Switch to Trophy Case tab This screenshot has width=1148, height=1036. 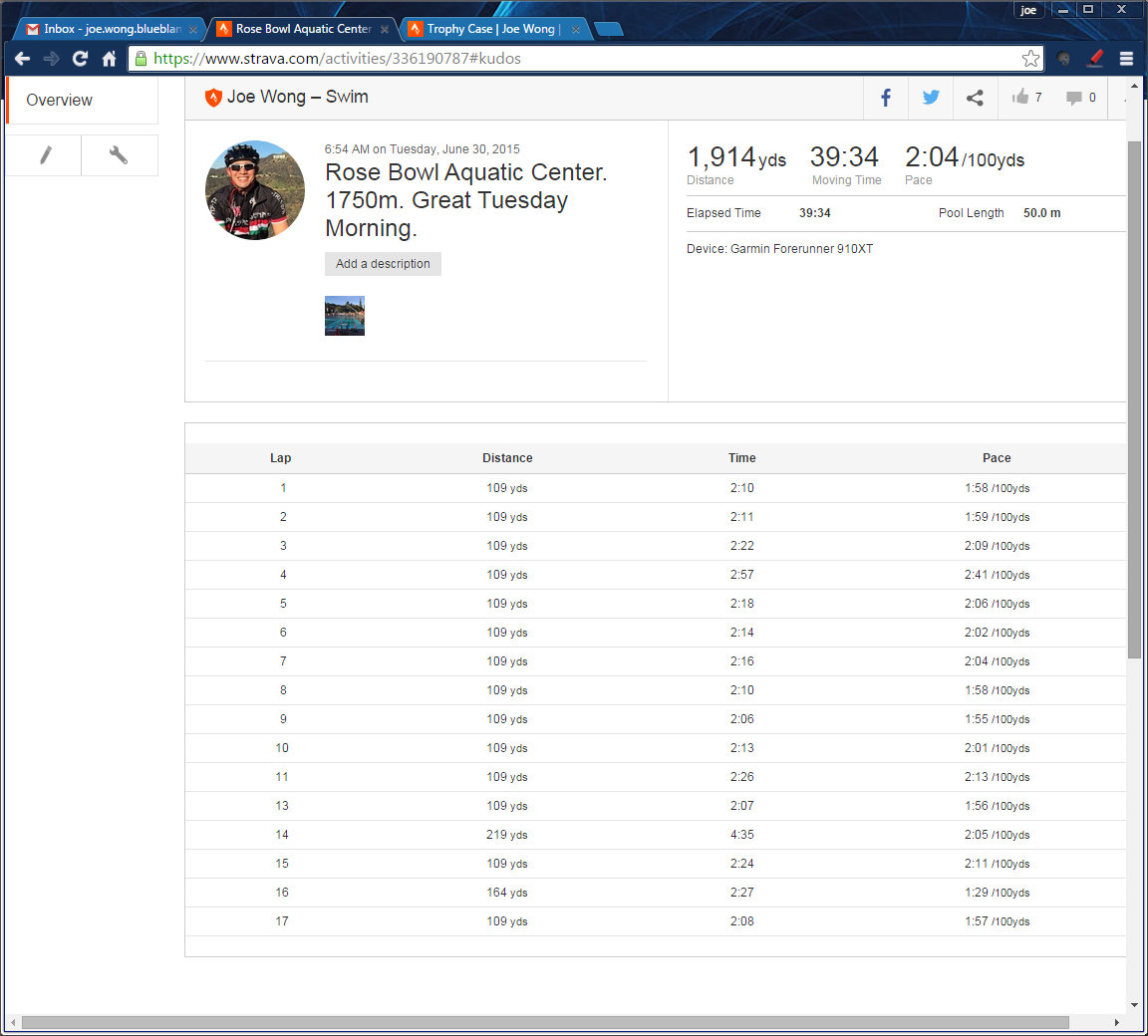pyautogui.click(x=490, y=29)
